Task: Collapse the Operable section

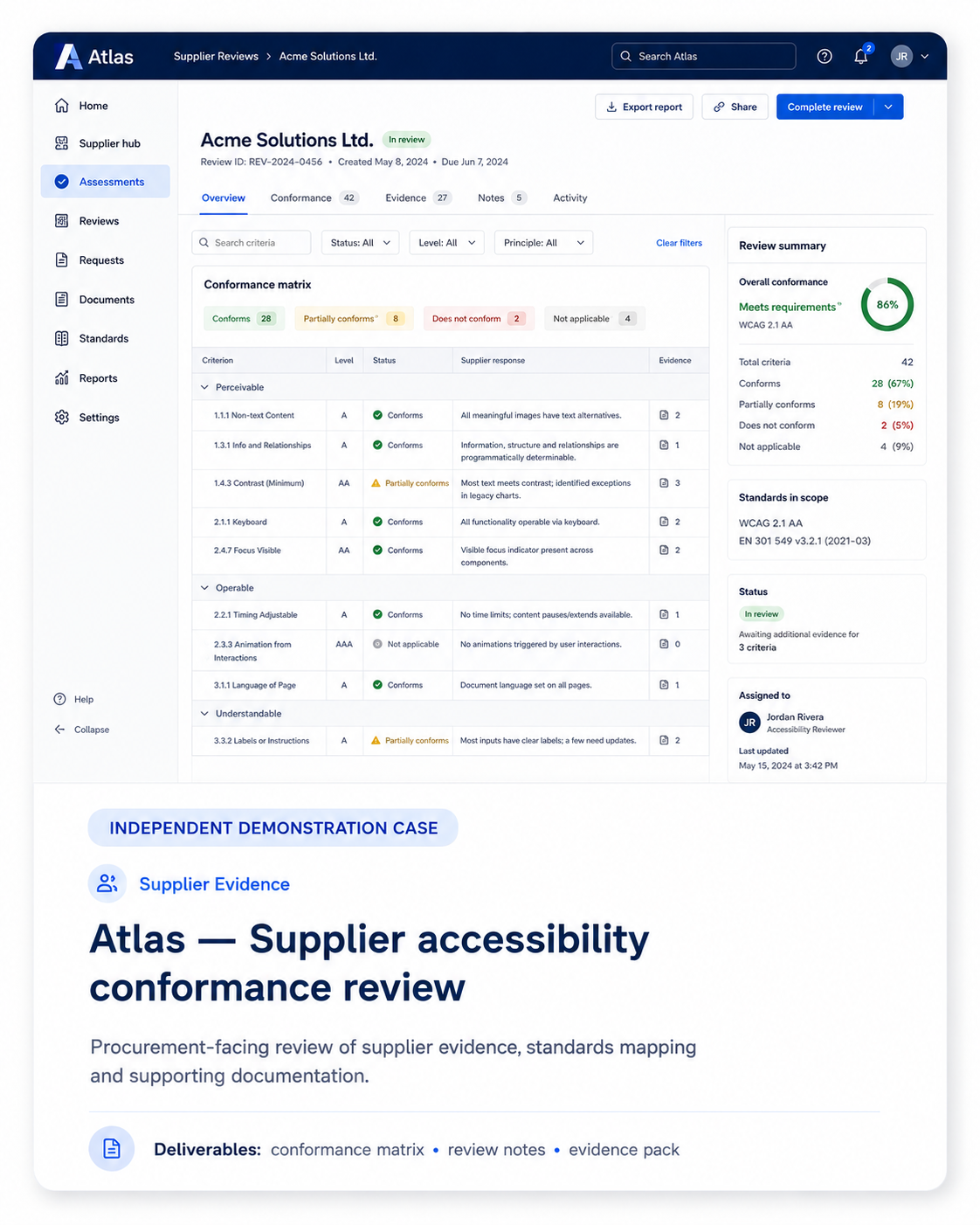Action: (205, 588)
